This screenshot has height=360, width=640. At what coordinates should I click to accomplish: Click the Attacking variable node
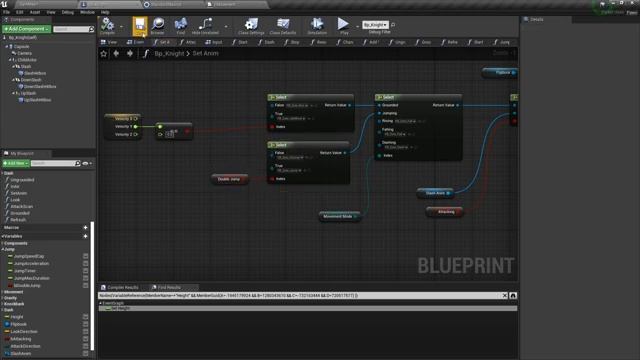tap(444, 212)
